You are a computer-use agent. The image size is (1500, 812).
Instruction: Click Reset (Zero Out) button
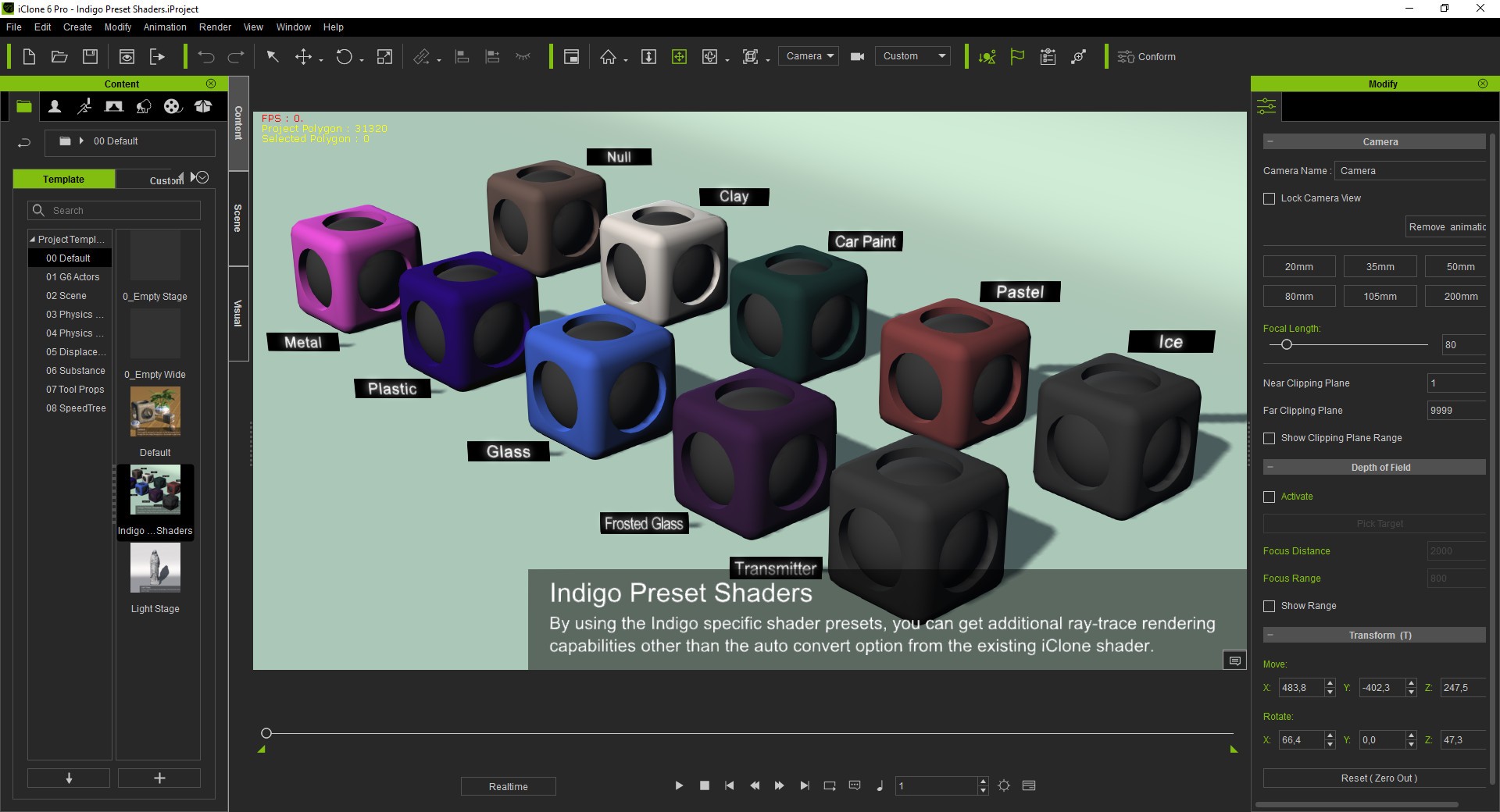(1375, 778)
